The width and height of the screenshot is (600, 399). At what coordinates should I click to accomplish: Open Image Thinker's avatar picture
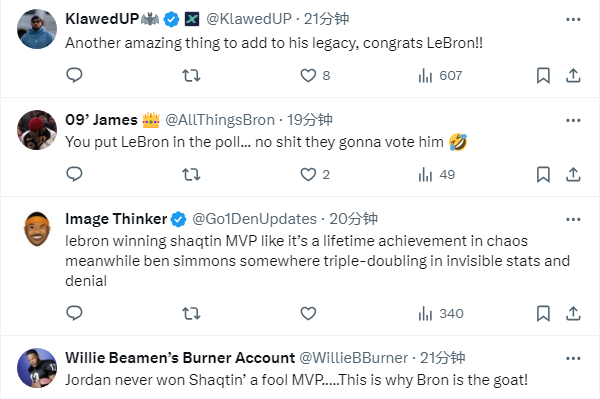coord(37,229)
